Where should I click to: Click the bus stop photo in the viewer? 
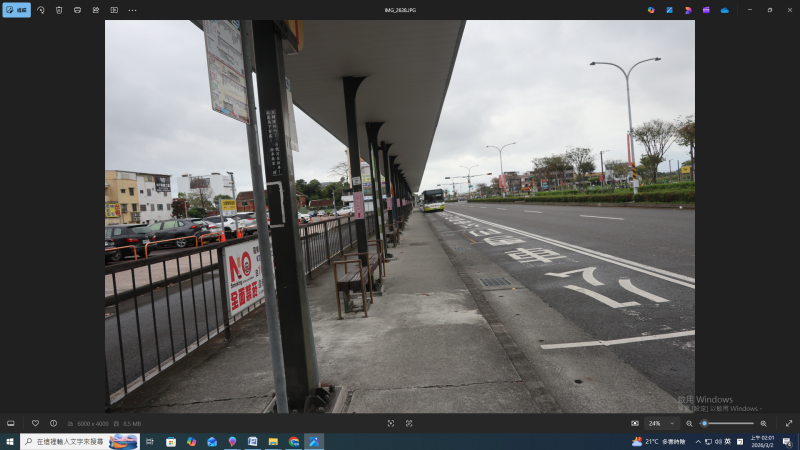pos(400,215)
